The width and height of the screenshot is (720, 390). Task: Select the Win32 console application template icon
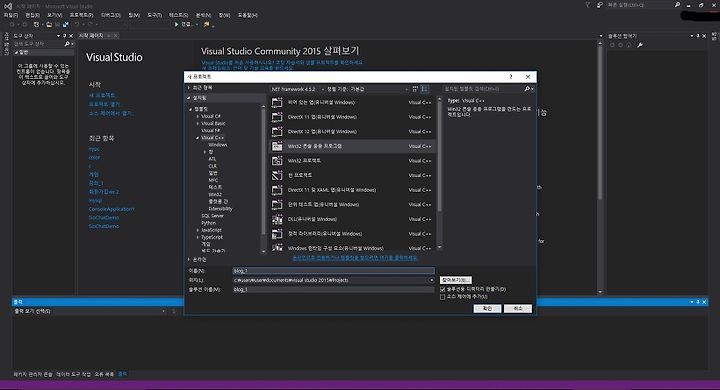277,146
